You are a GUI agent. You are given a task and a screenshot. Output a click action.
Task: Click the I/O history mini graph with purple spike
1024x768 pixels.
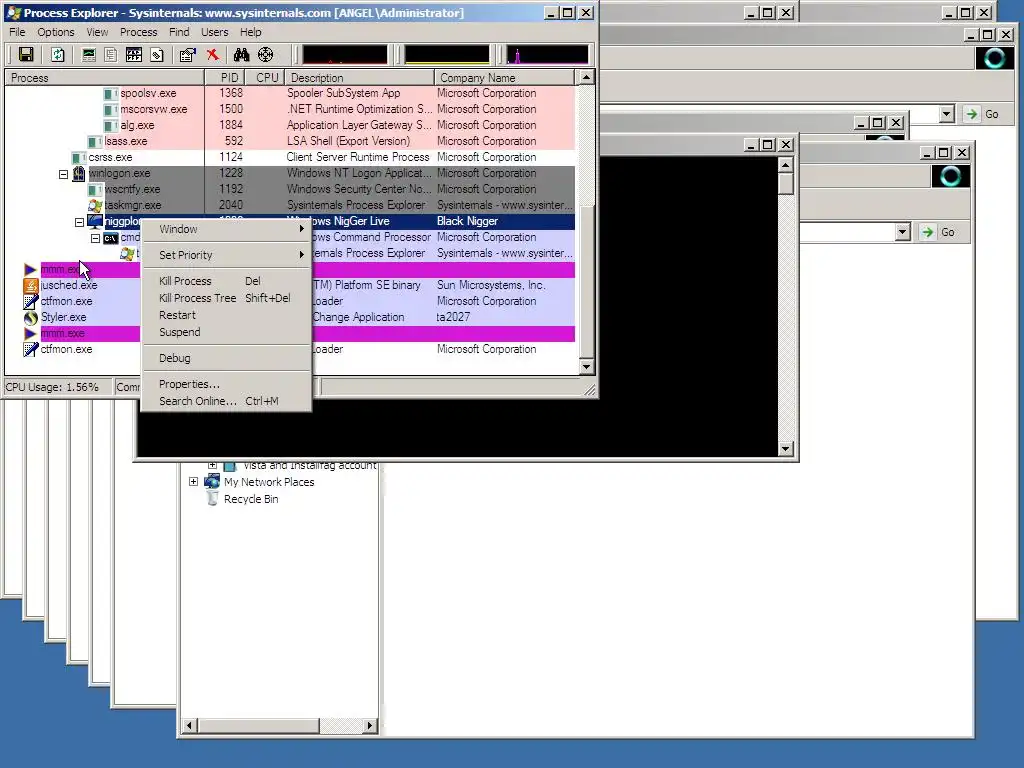pos(547,55)
